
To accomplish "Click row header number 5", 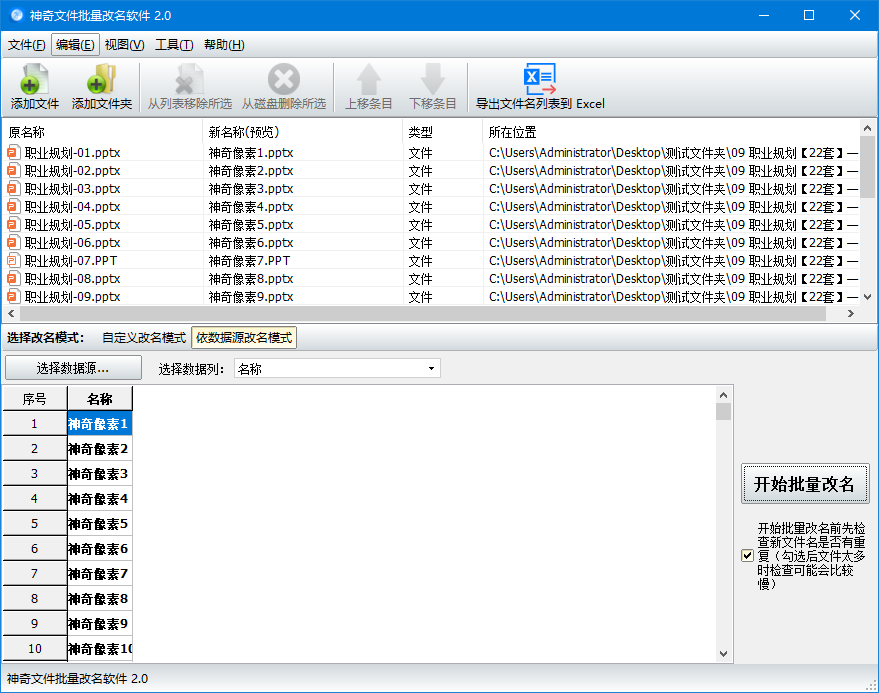I will pyautogui.click(x=35, y=524).
